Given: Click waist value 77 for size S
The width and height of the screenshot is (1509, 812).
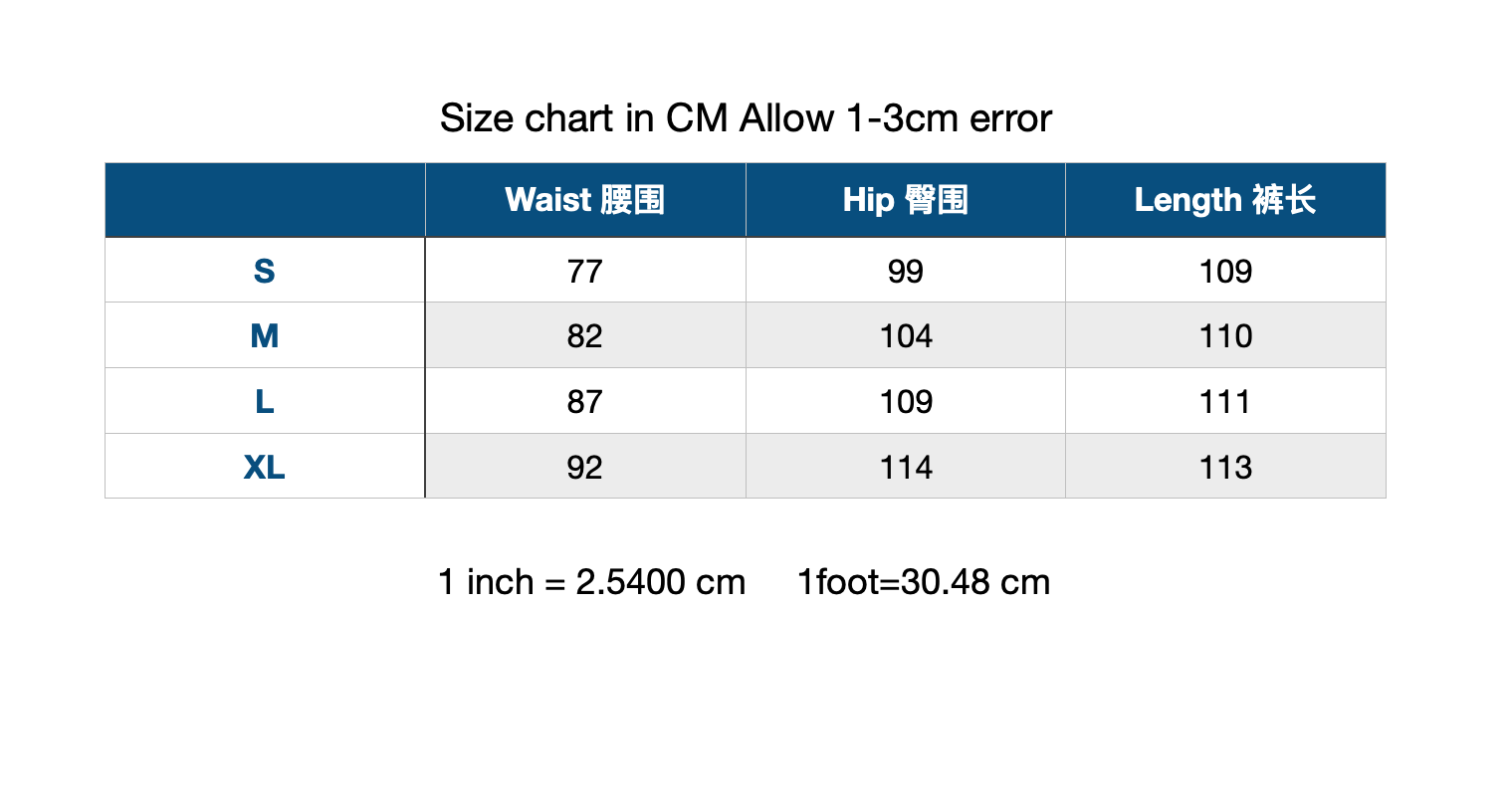Looking at the screenshot, I should (x=584, y=271).
